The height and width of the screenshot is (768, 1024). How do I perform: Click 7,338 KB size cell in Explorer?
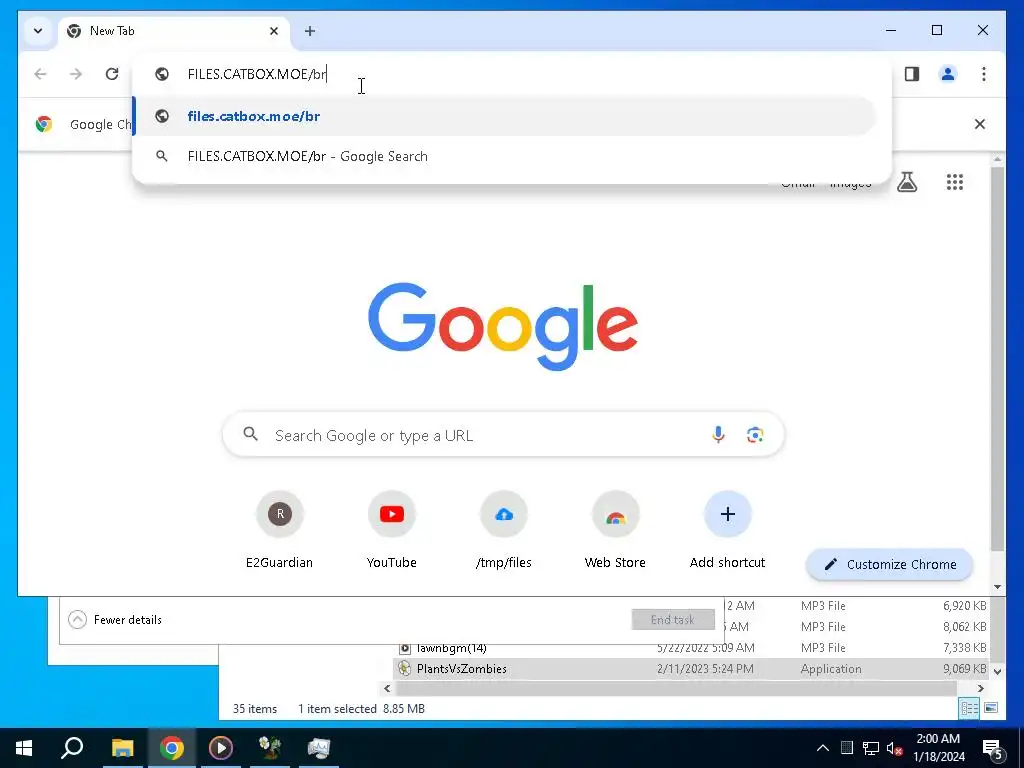(965, 648)
